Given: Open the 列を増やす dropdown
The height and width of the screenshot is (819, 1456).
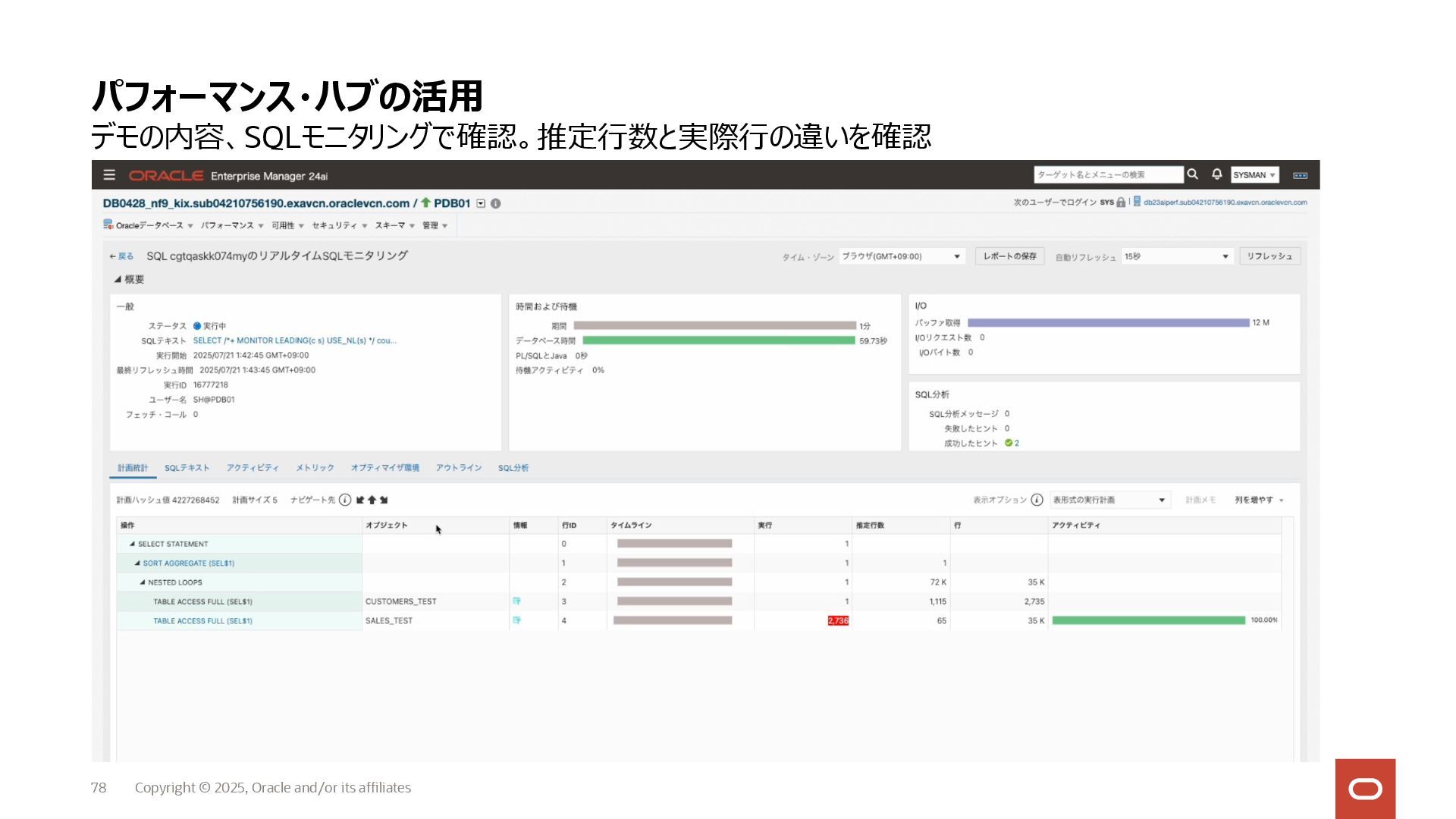Looking at the screenshot, I should tap(1259, 500).
